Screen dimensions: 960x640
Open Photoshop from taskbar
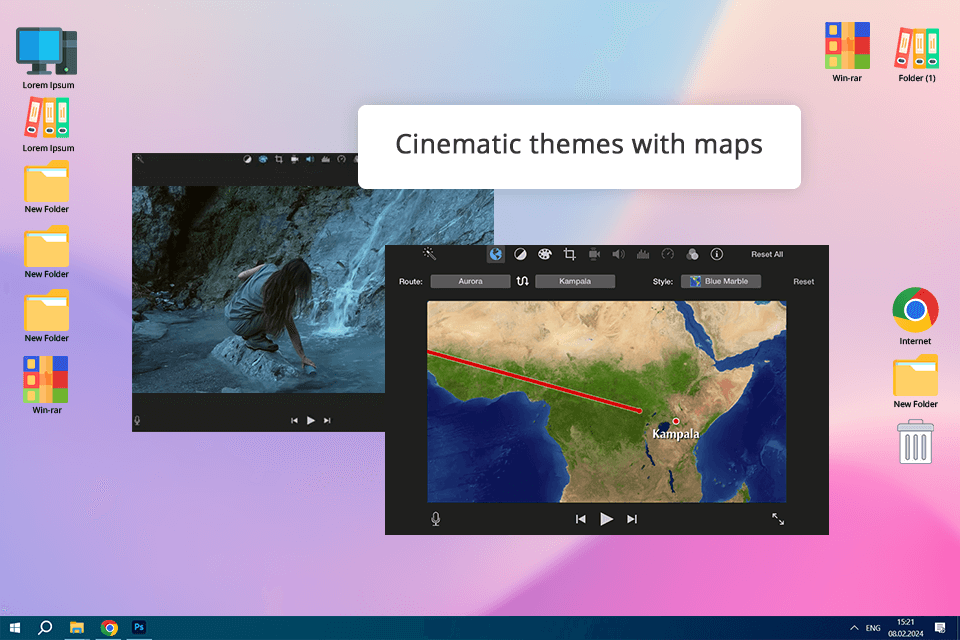139,628
